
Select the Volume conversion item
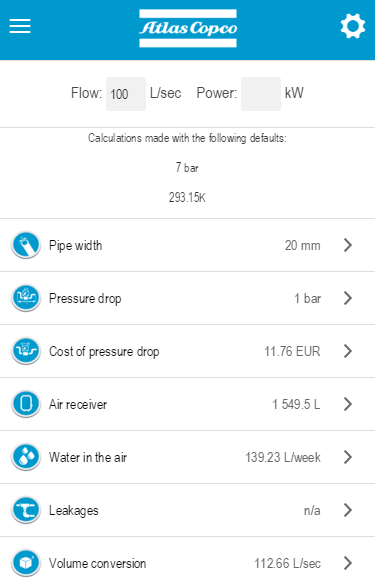(188, 563)
